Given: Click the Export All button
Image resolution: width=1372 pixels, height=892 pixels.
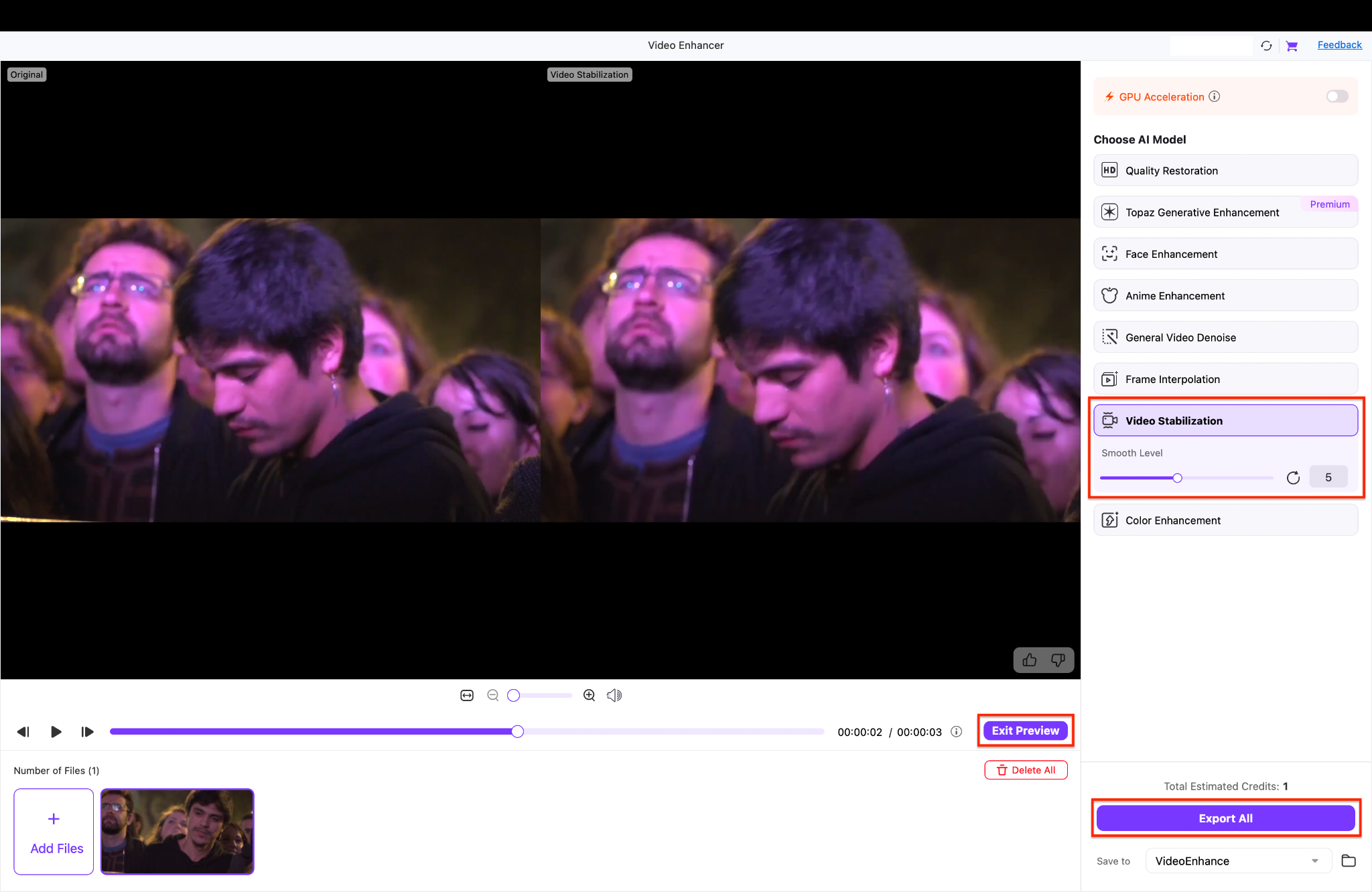Looking at the screenshot, I should 1225,818.
